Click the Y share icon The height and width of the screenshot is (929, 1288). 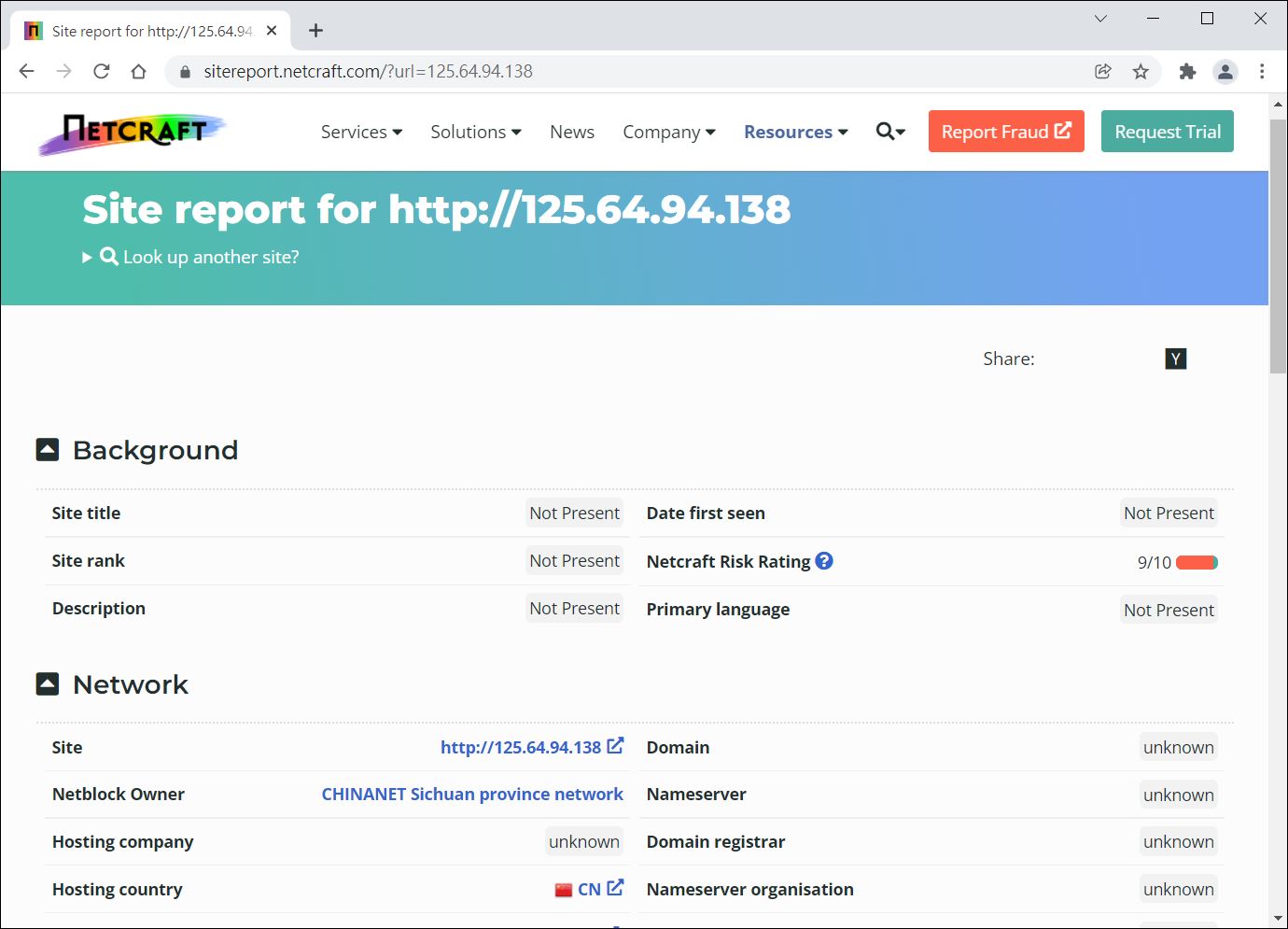(1176, 359)
